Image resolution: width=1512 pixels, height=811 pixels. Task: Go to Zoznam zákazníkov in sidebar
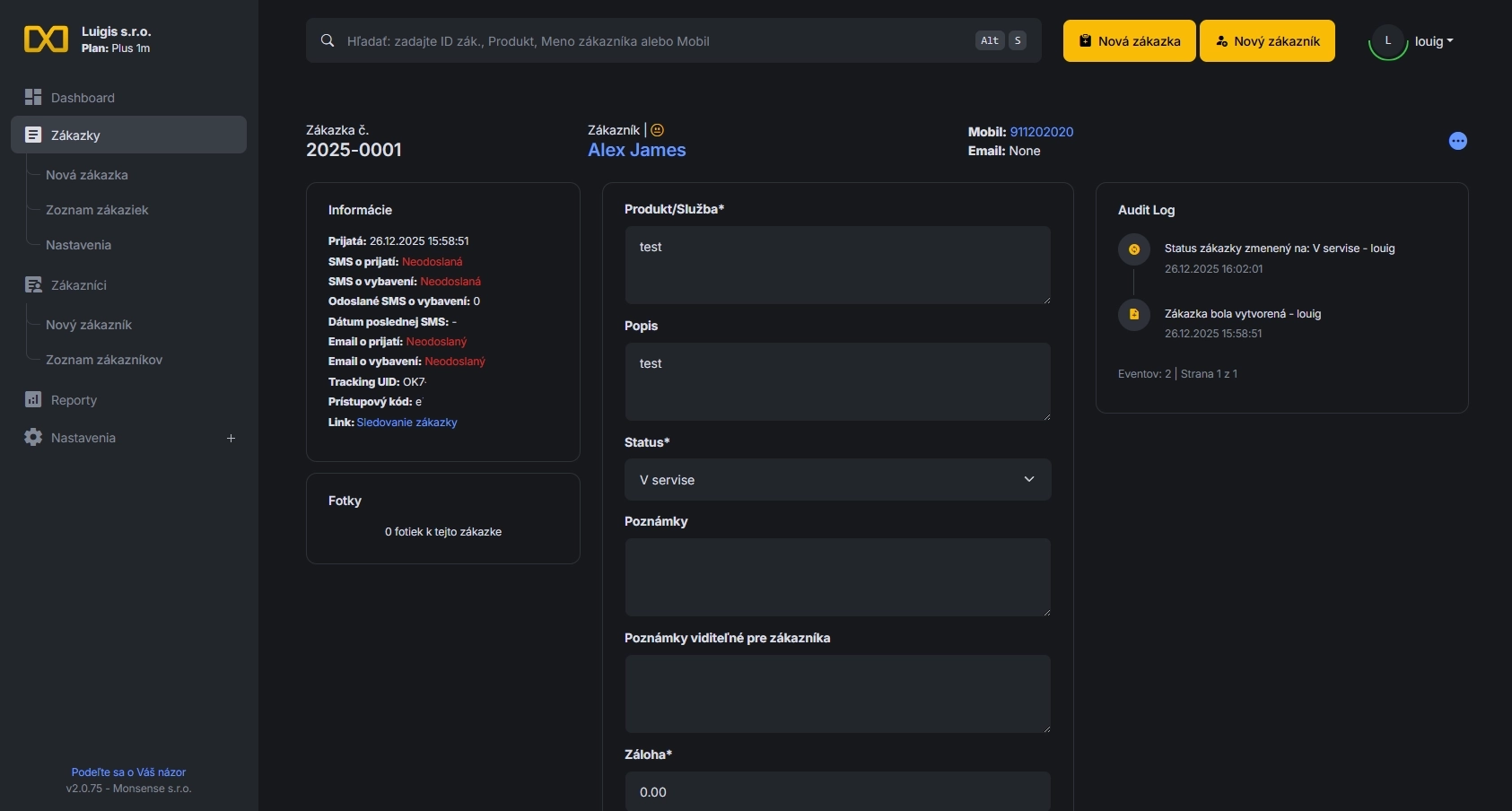[104, 360]
